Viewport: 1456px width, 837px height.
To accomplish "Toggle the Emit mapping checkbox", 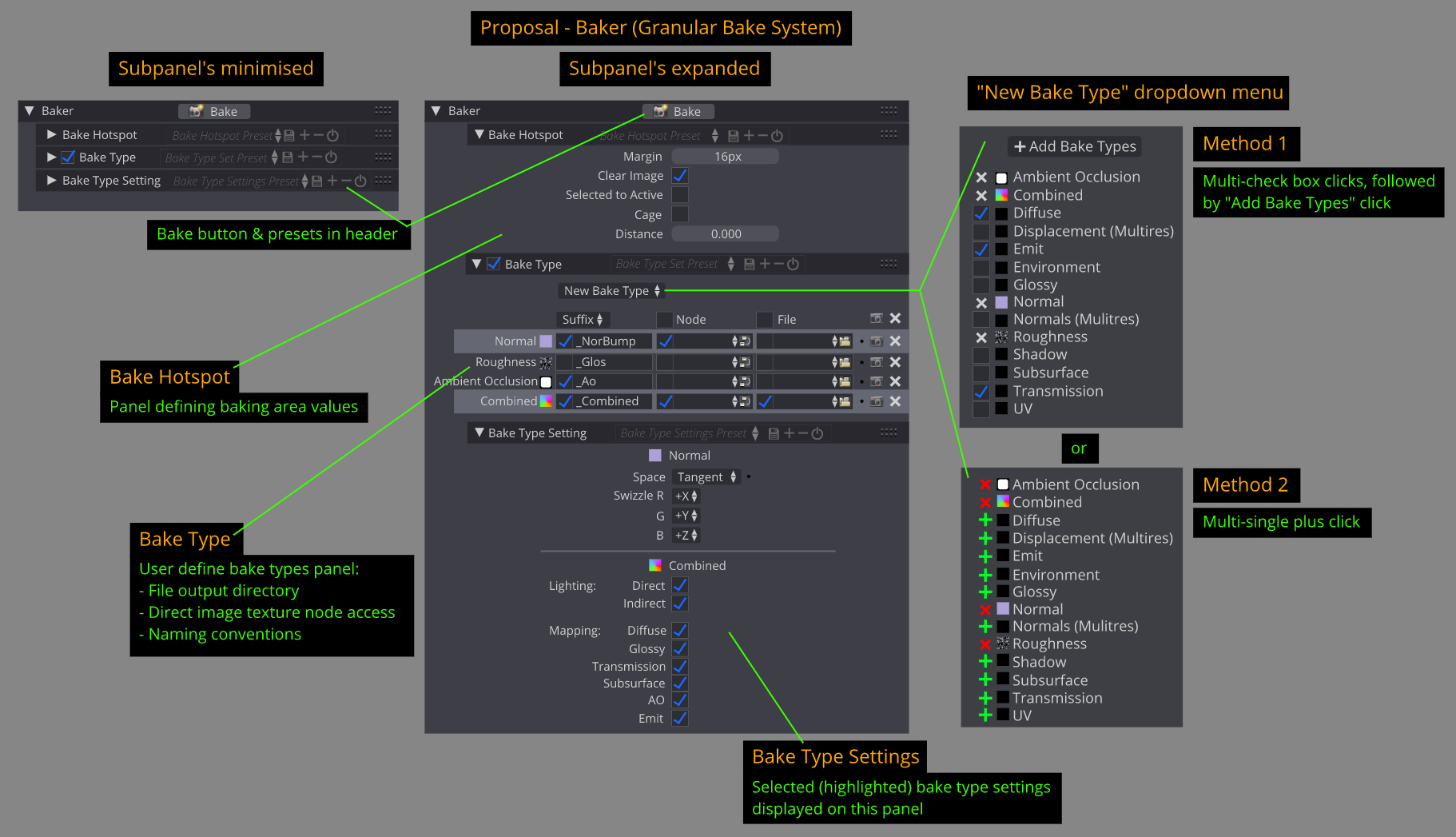I will (680, 719).
